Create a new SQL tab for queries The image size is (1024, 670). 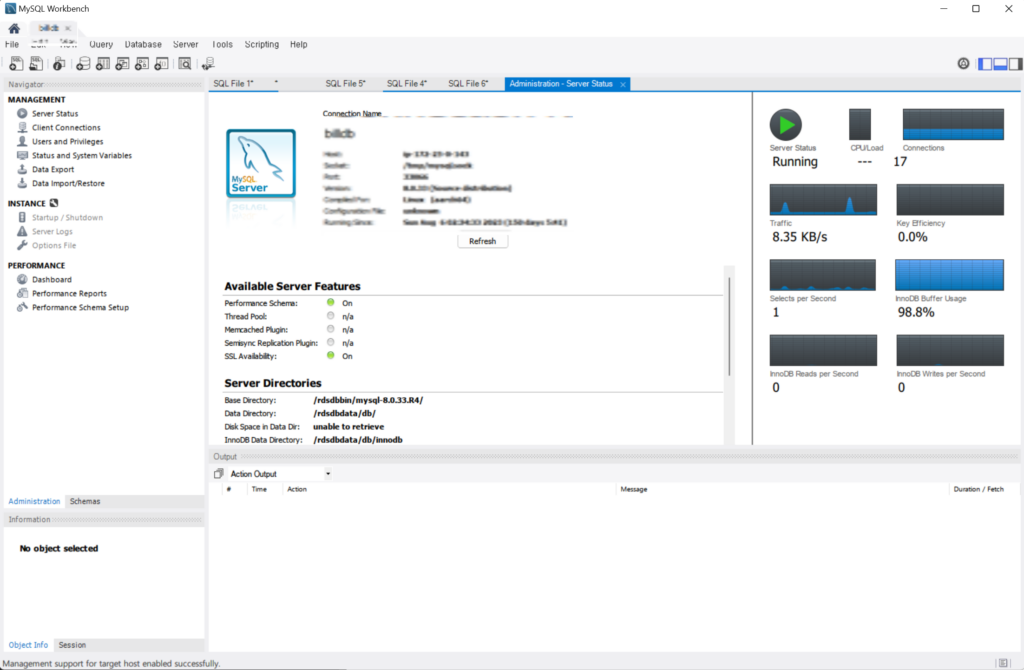pyautogui.click(x=16, y=63)
